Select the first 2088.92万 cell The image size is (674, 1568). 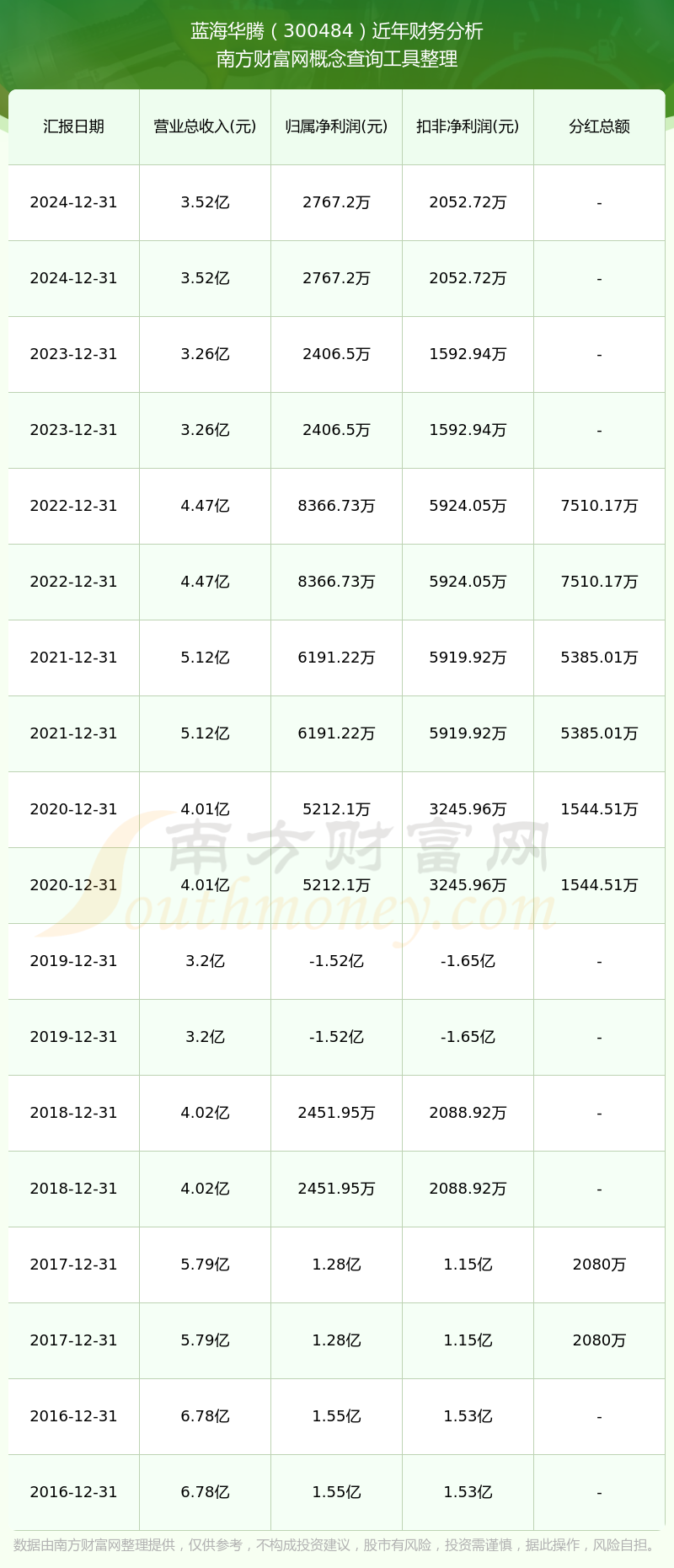(468, 1113)
